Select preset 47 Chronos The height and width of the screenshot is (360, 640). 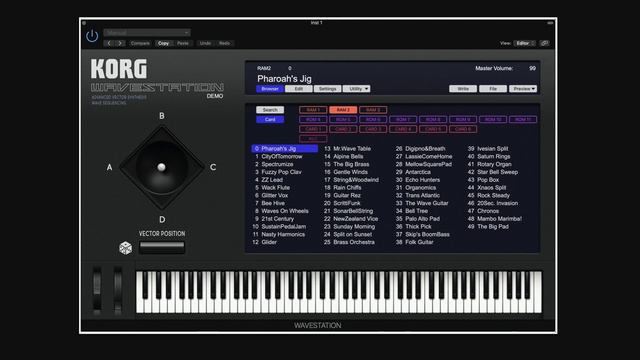(484, 211)
